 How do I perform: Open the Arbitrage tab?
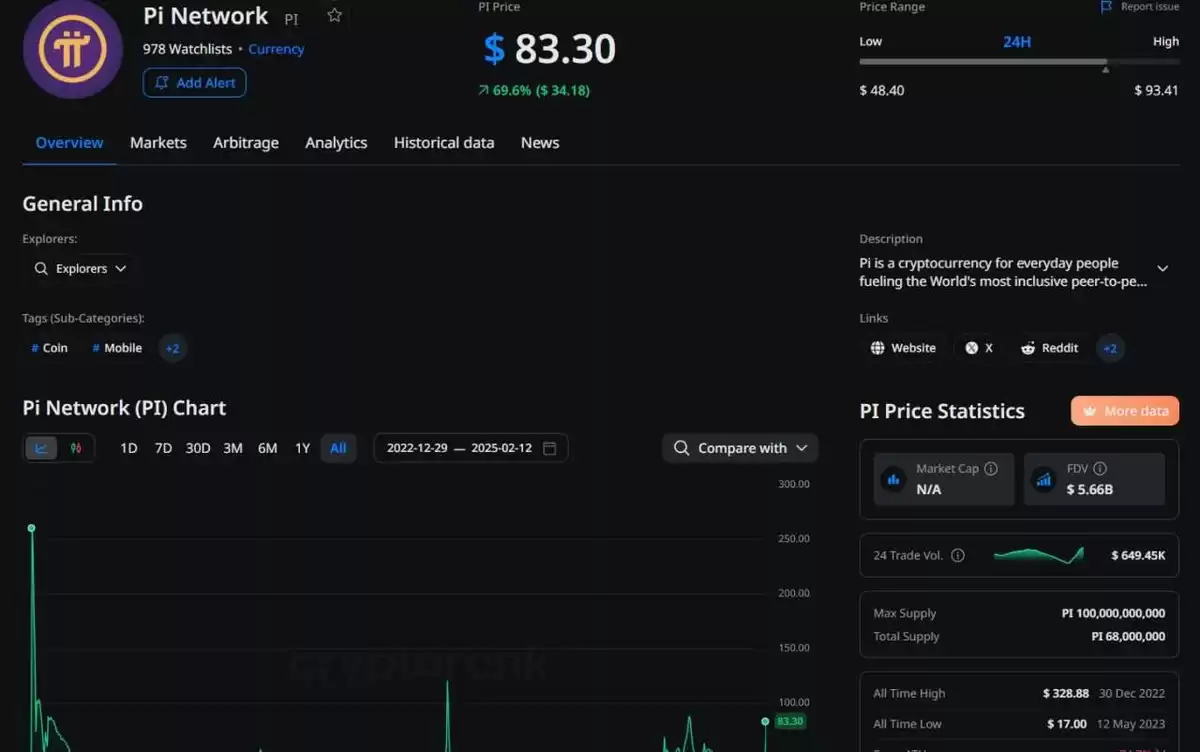point(246,143)
